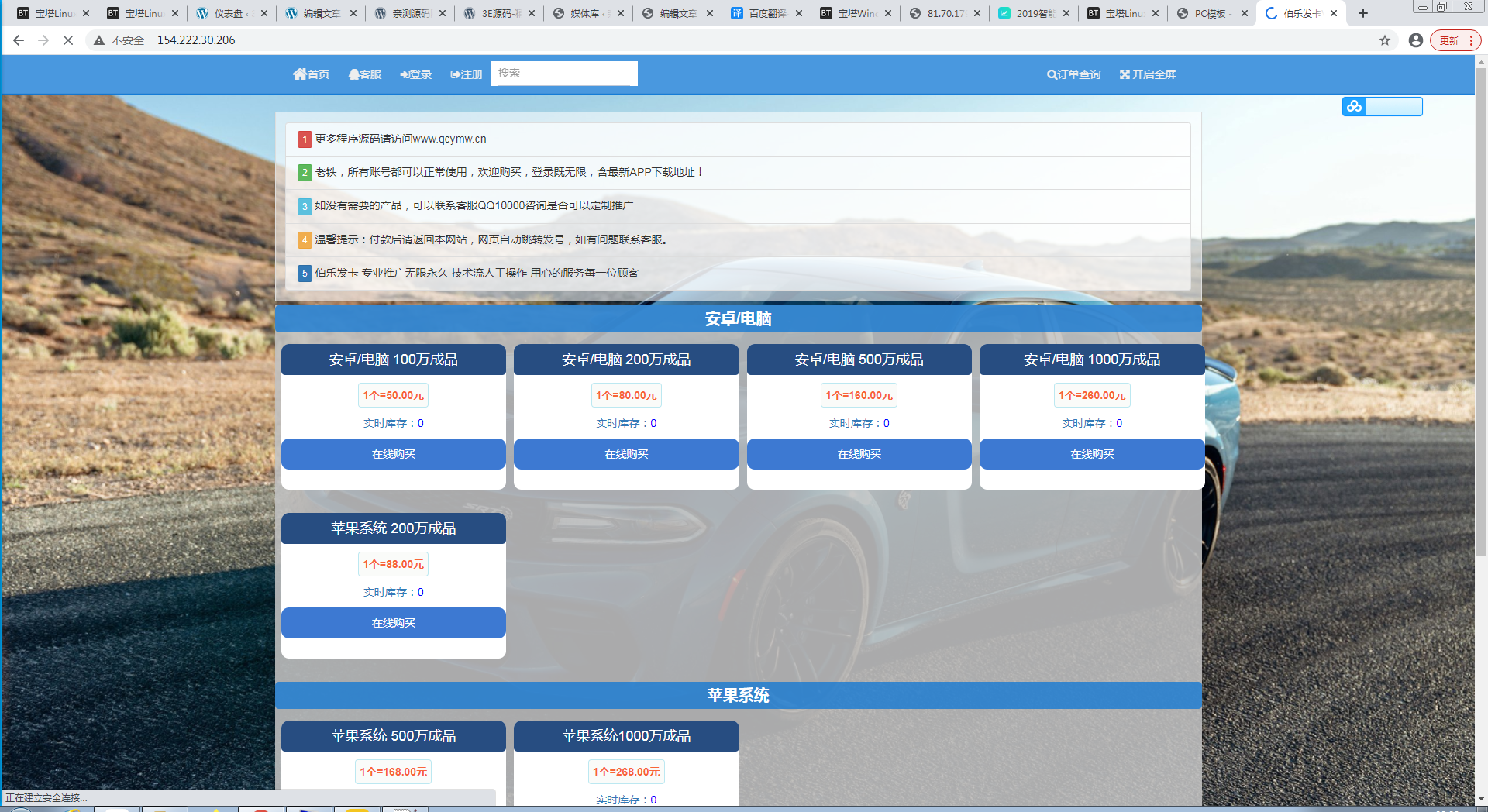1488x812 pixels.
Task: Buy 安卓/电脑 1000万成品 via 在线购买
Action: [1092, 454]
